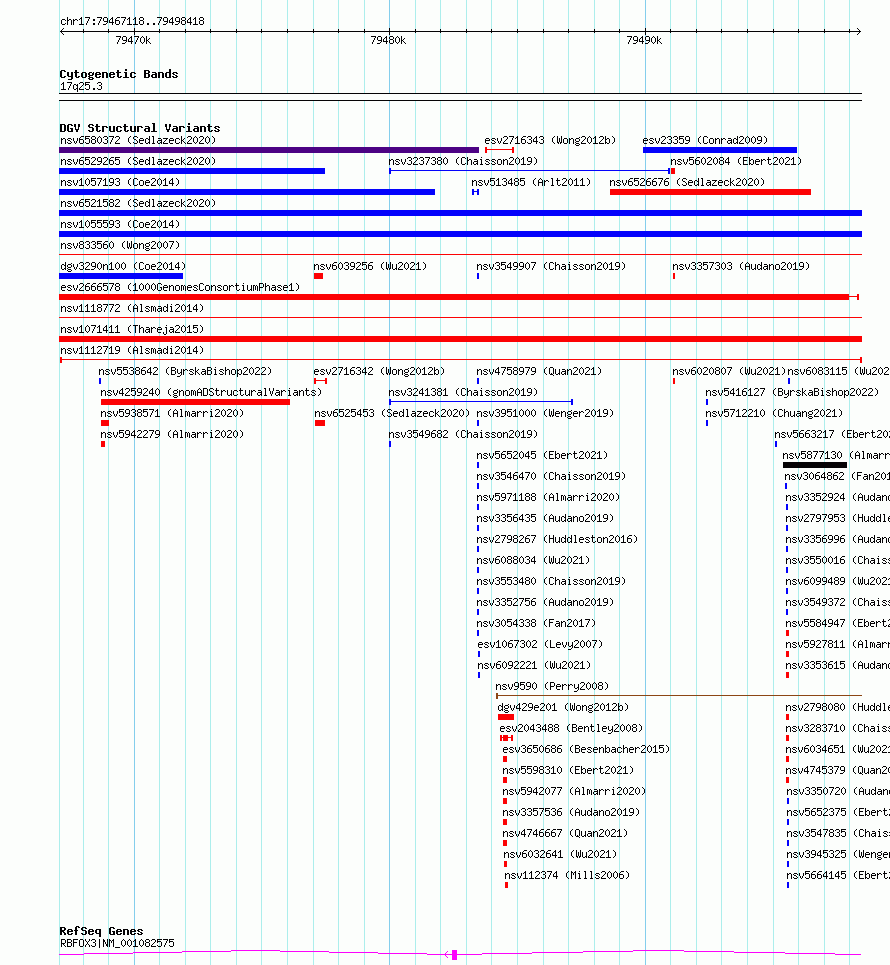Open nsv6525453 (Sedlazeck2020) variant
The height and width of the screenshot is (965, 890).
[392, 413]
